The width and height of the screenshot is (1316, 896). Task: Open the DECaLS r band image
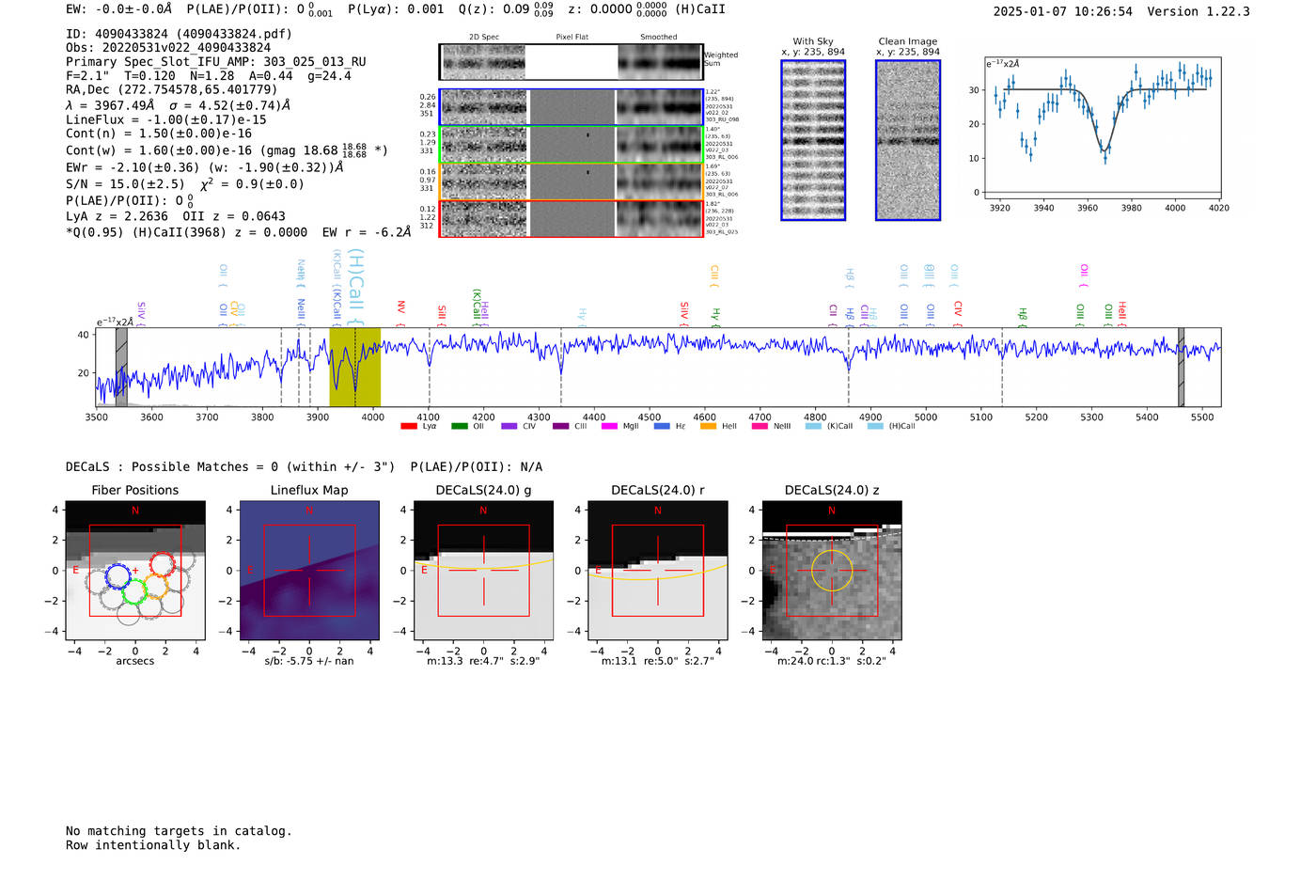pos(657,571)
